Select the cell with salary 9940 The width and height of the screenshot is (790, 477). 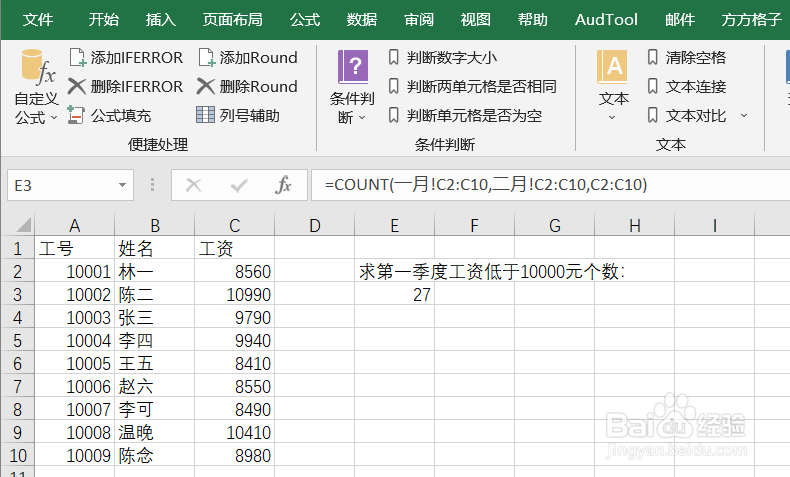pos(235,340)
